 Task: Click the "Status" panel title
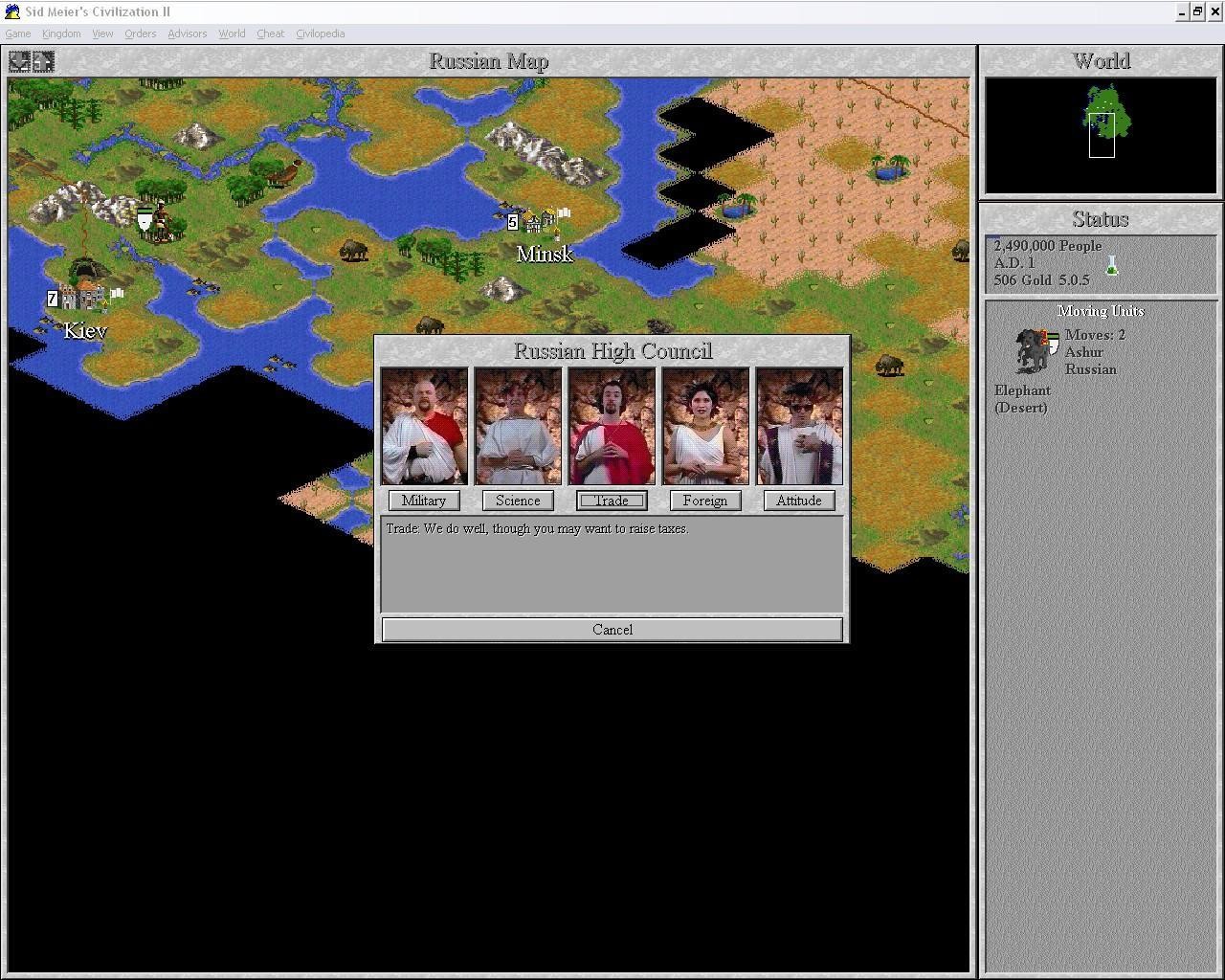1101,219
